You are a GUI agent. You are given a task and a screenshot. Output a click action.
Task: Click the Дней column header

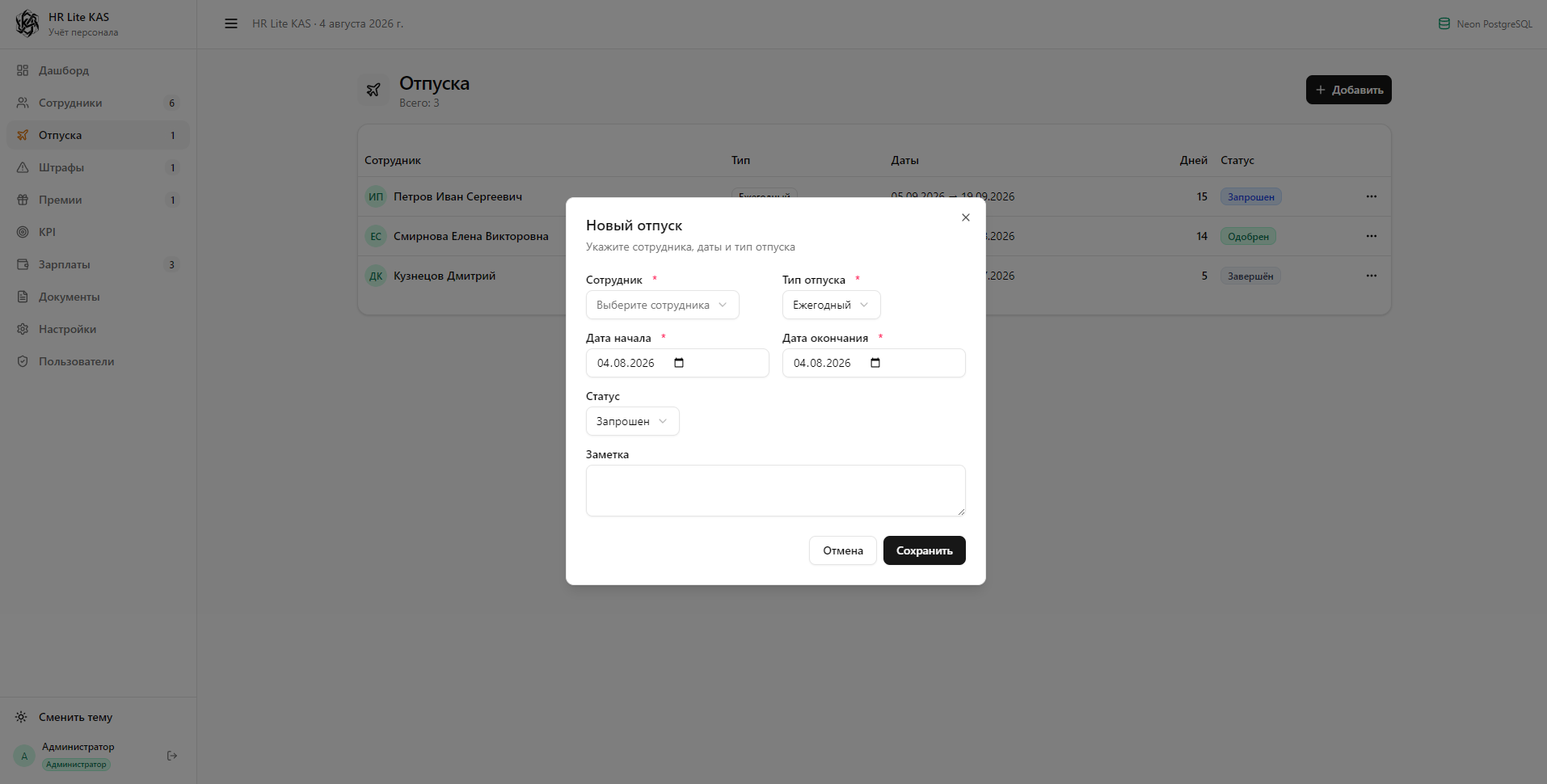pyautogui.click(x=1194, y=160)
